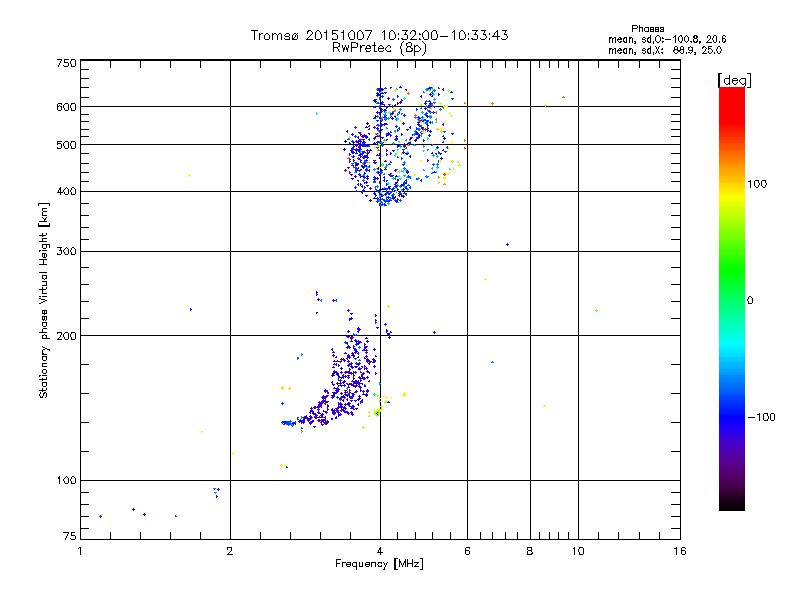Click the 'Frequency [MHz]' x-axis label
This screenshot has height=600, width=800.
[x=379, y=564]
